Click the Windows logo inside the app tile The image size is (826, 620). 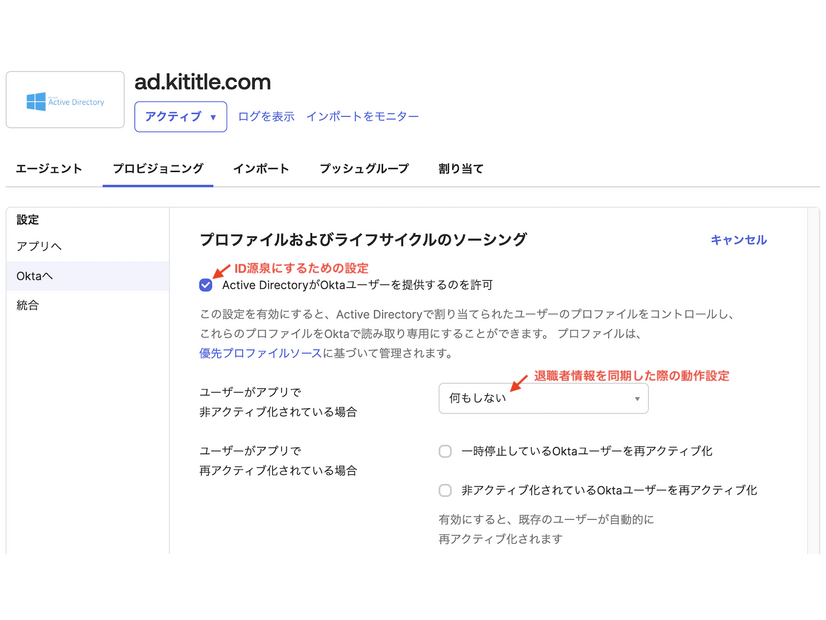37,99
